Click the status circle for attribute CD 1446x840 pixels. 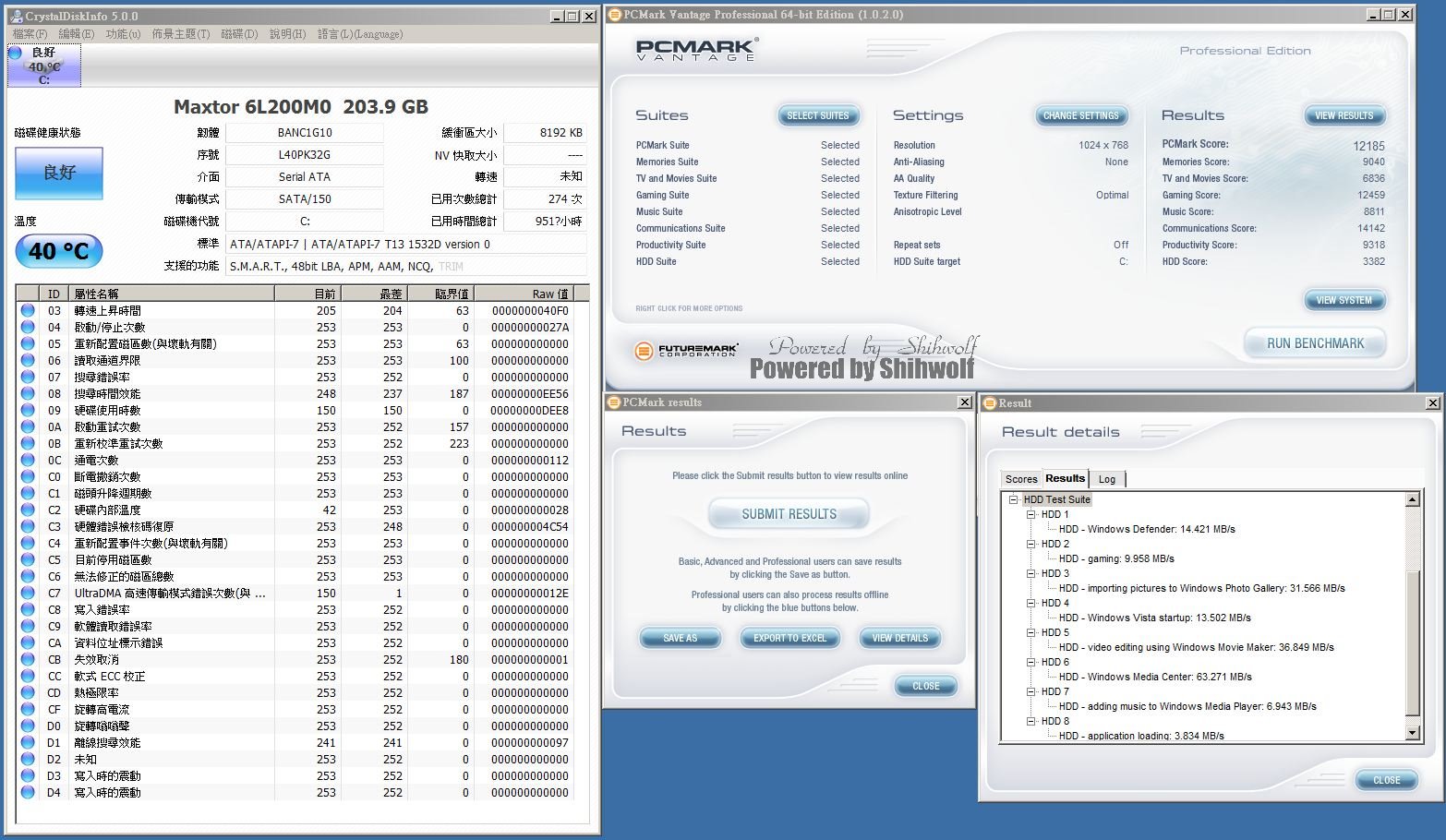pos(28,693)
